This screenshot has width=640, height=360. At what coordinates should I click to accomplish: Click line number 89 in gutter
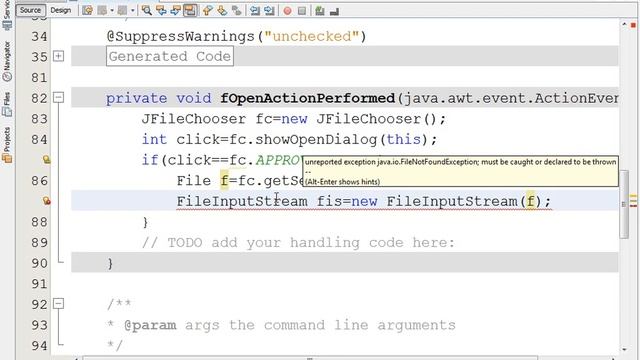tap(39, 243)
